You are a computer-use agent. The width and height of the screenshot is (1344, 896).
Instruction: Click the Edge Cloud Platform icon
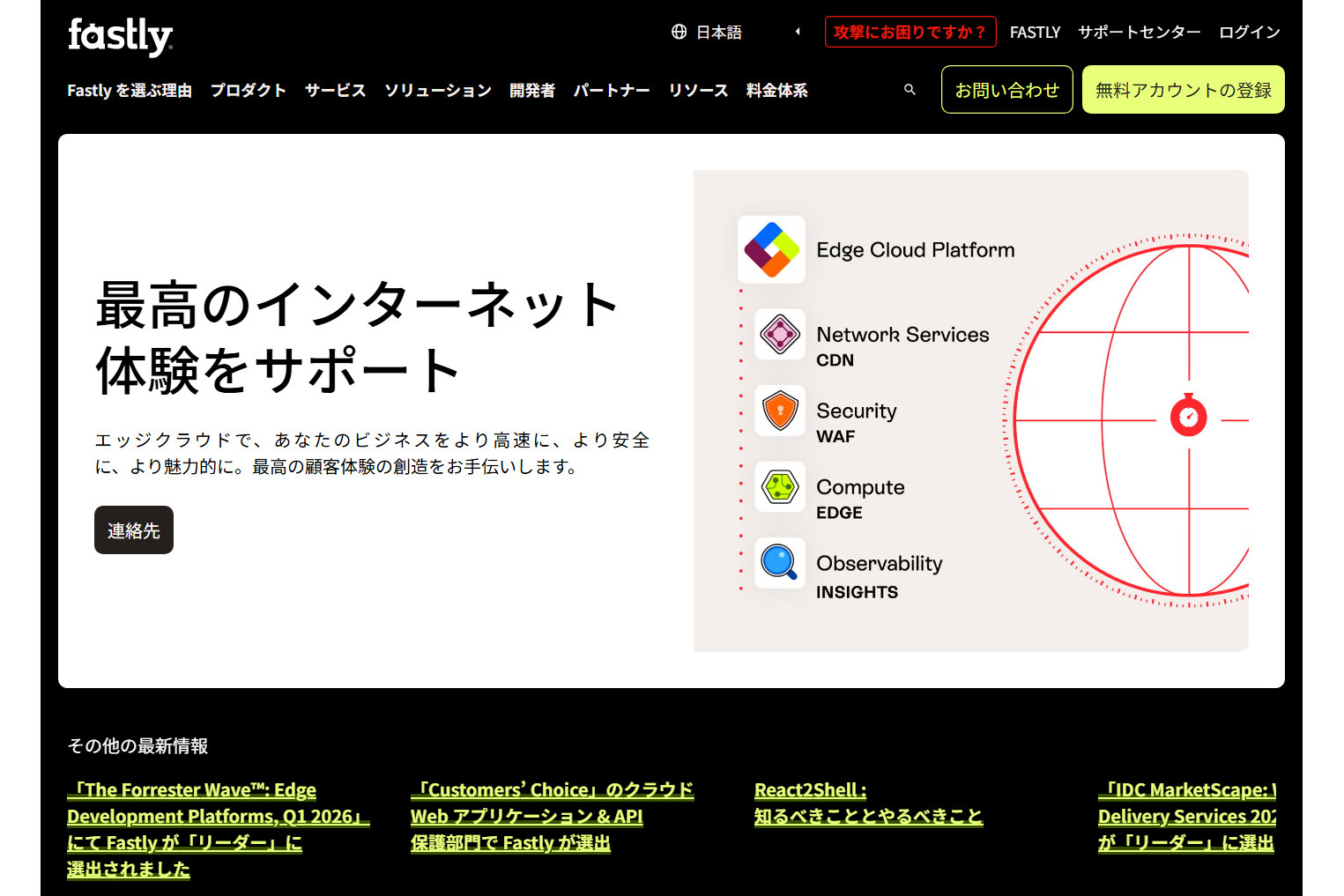pyautogui.click(x=772, y=249)
